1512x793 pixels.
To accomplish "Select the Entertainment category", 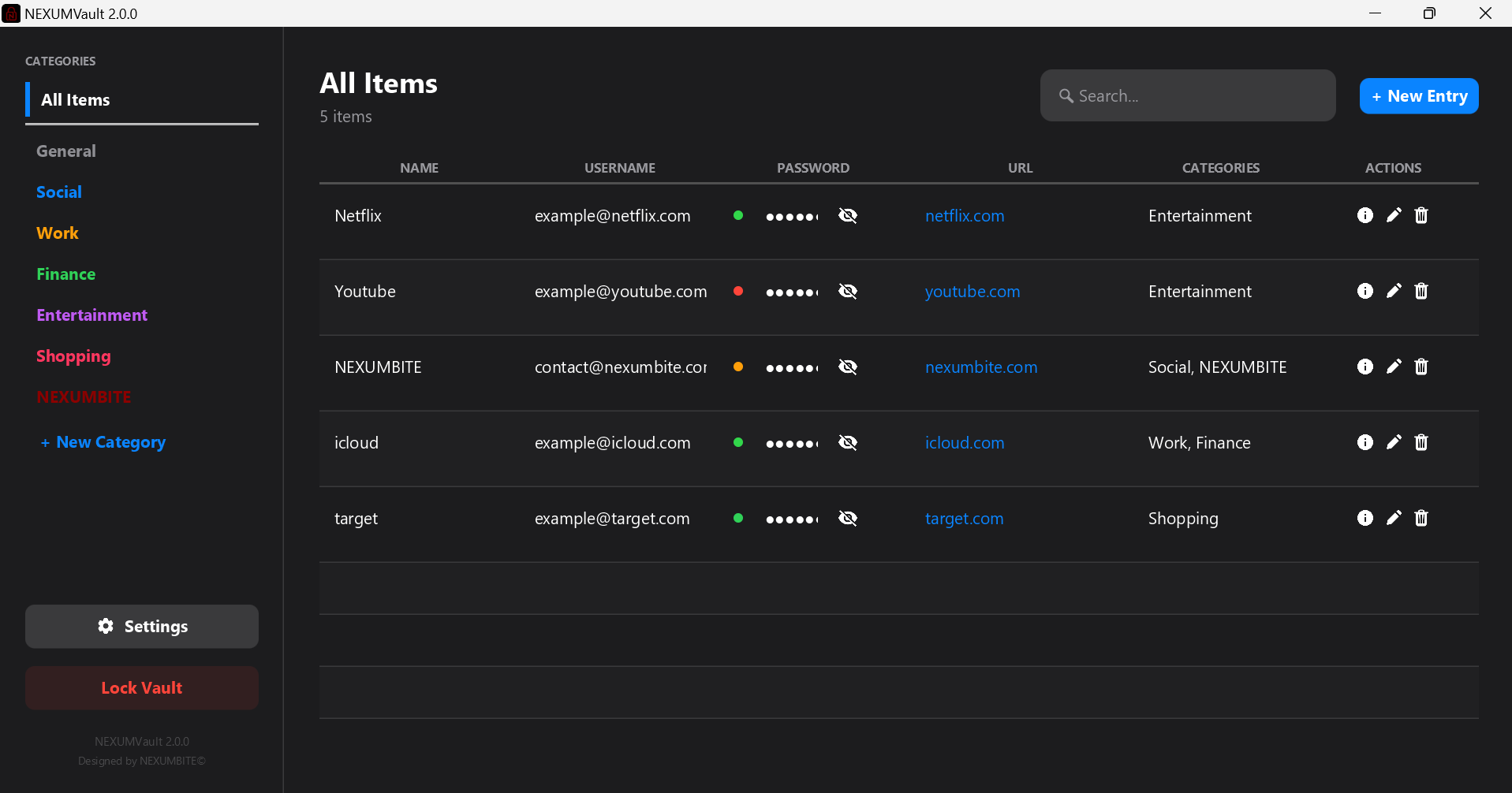I will click(91, 315).
